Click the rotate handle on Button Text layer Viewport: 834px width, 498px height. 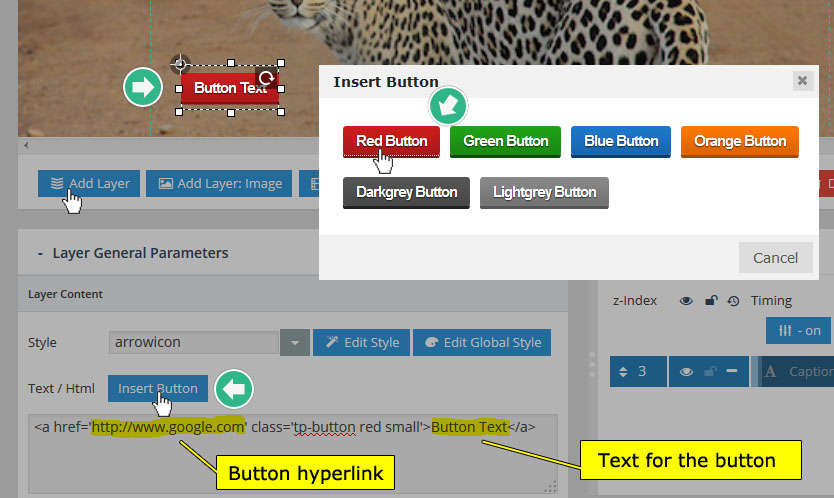267,78
